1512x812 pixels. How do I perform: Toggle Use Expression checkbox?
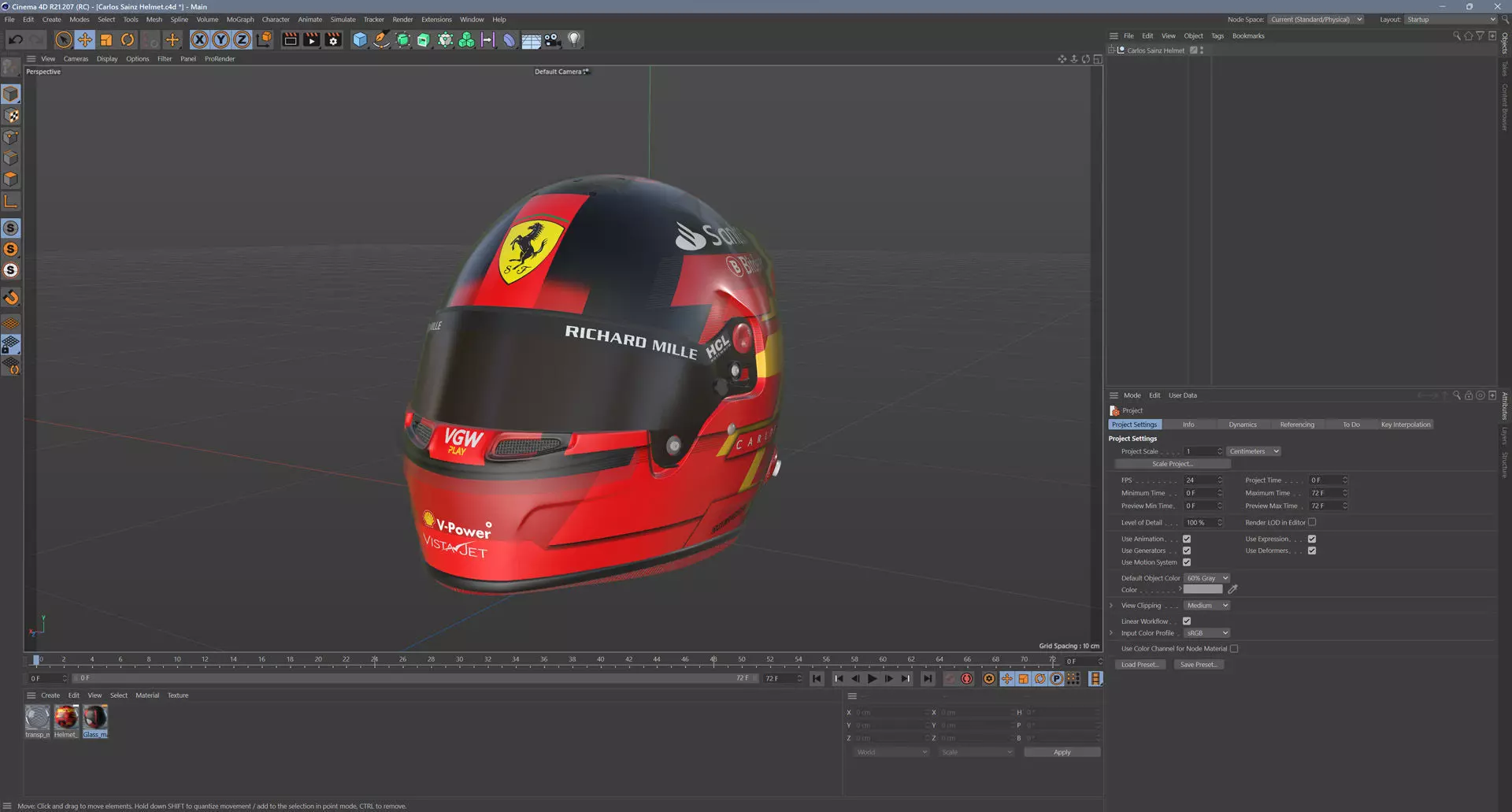pos(1312,539)
